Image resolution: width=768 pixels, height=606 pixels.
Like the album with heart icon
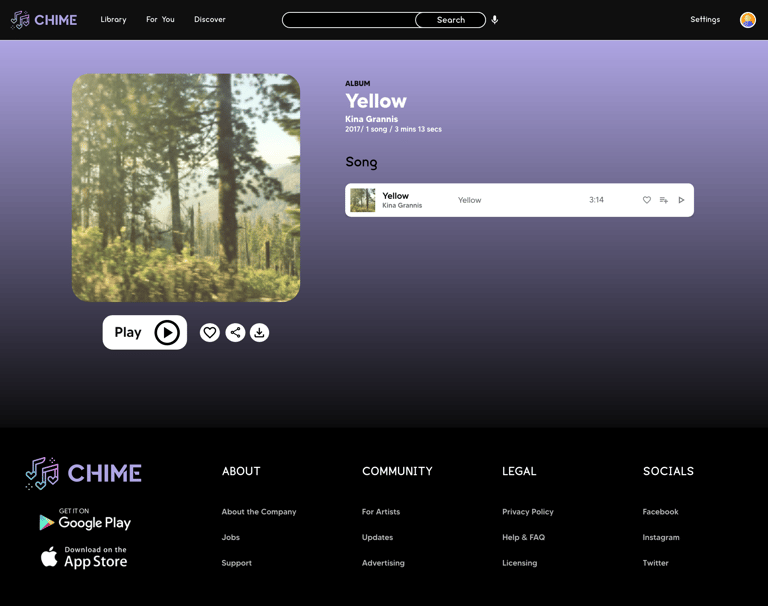click(x=210, y=333)
